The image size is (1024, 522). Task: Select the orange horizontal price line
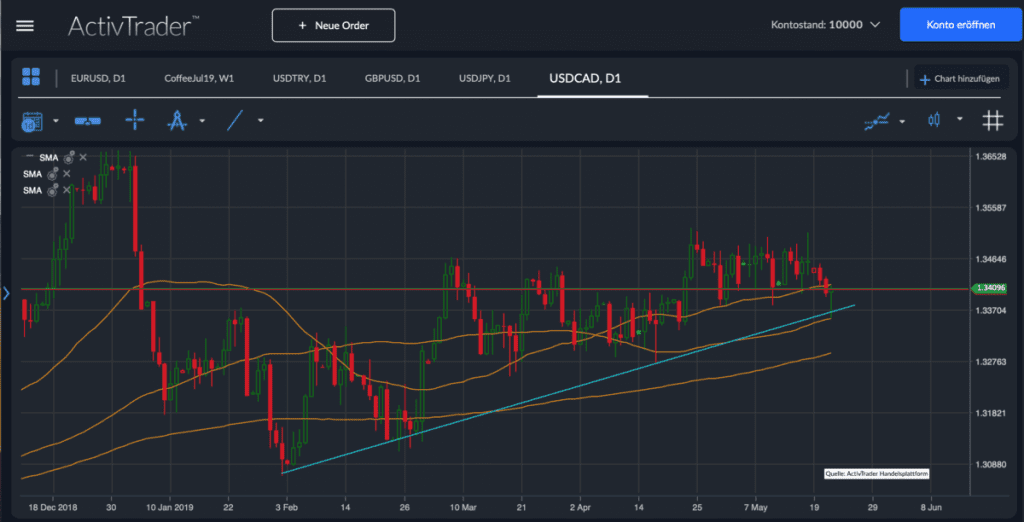[496, 288]
